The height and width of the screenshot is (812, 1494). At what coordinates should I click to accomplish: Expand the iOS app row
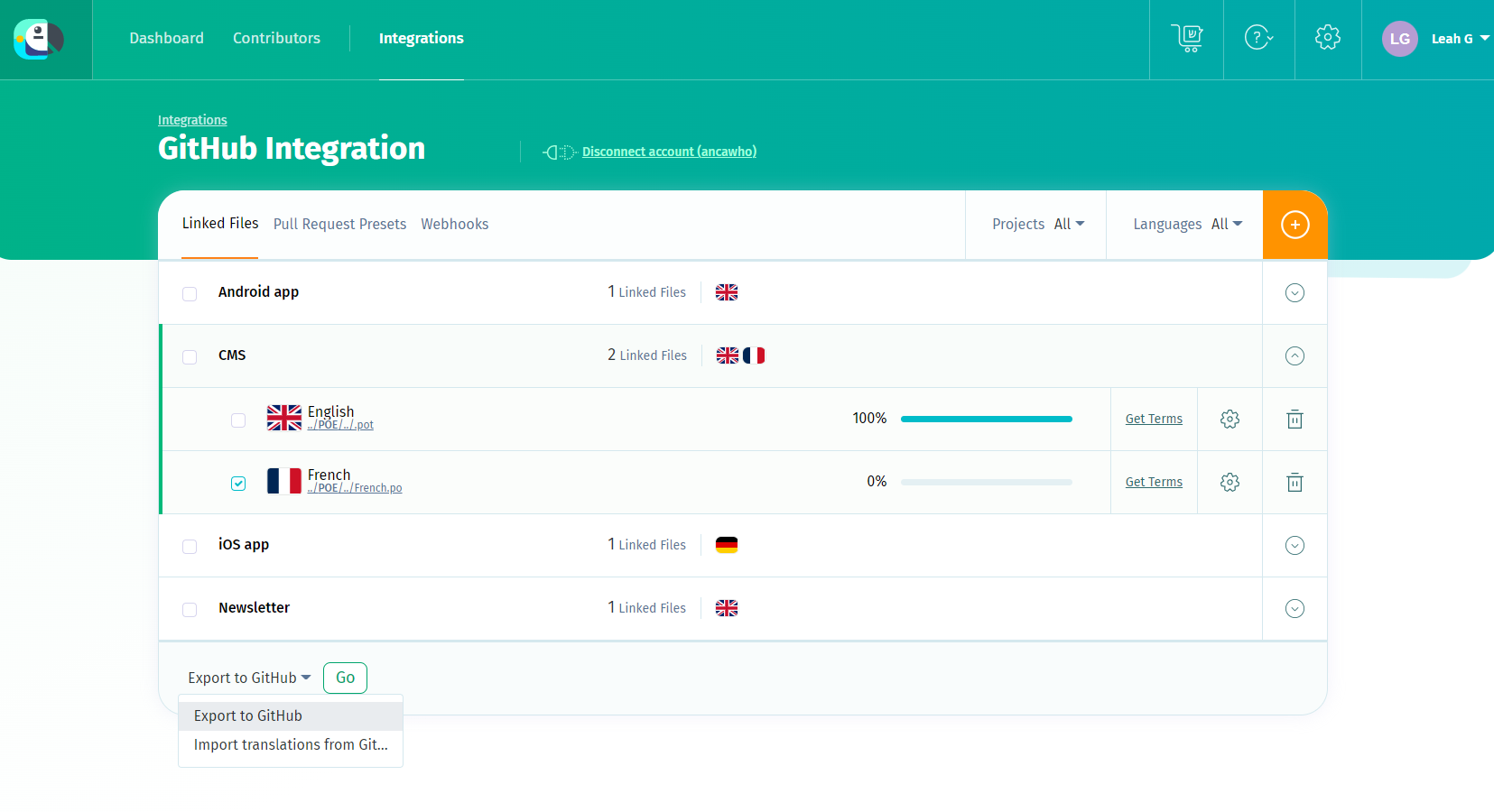point(1294,545)
